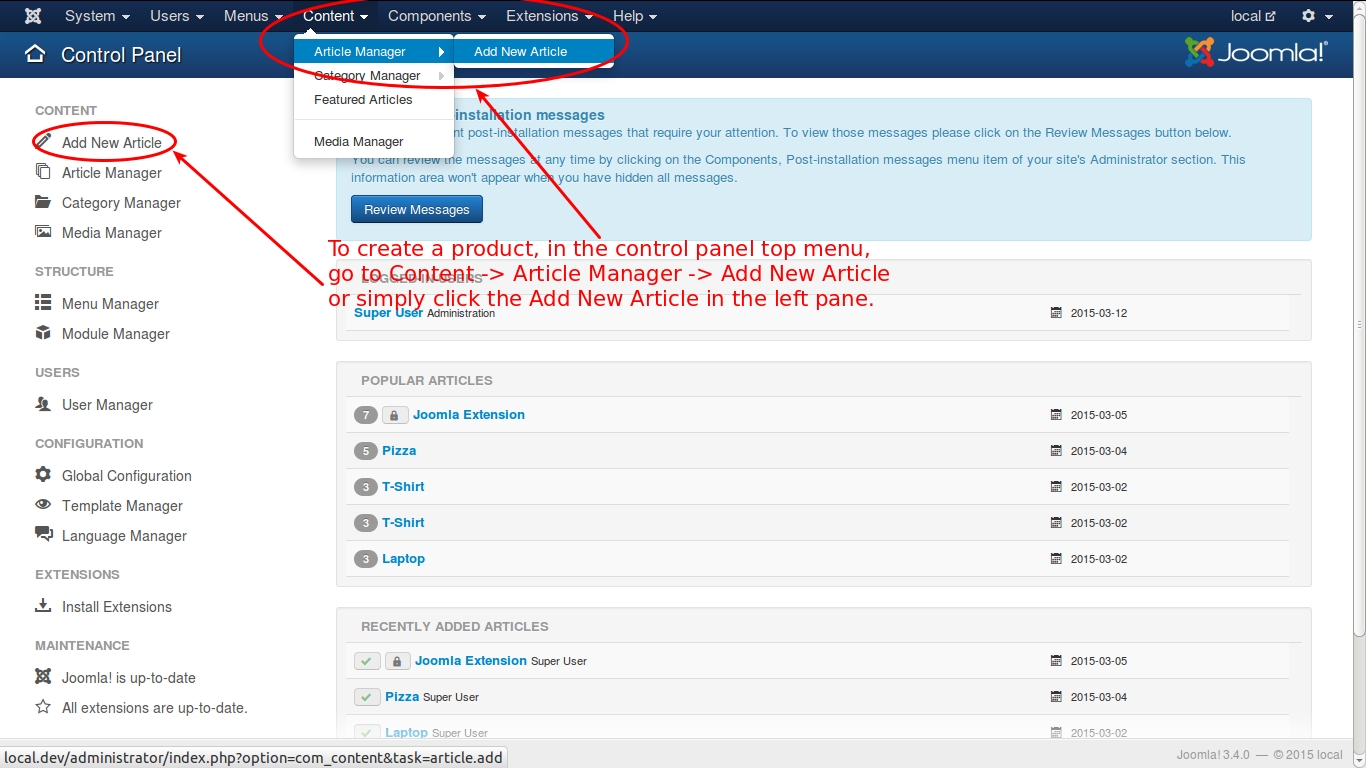The height and width of the screenshot is (768, 1366).
Task: Click the Joomla logo icon in top bar
Action: 33,16
